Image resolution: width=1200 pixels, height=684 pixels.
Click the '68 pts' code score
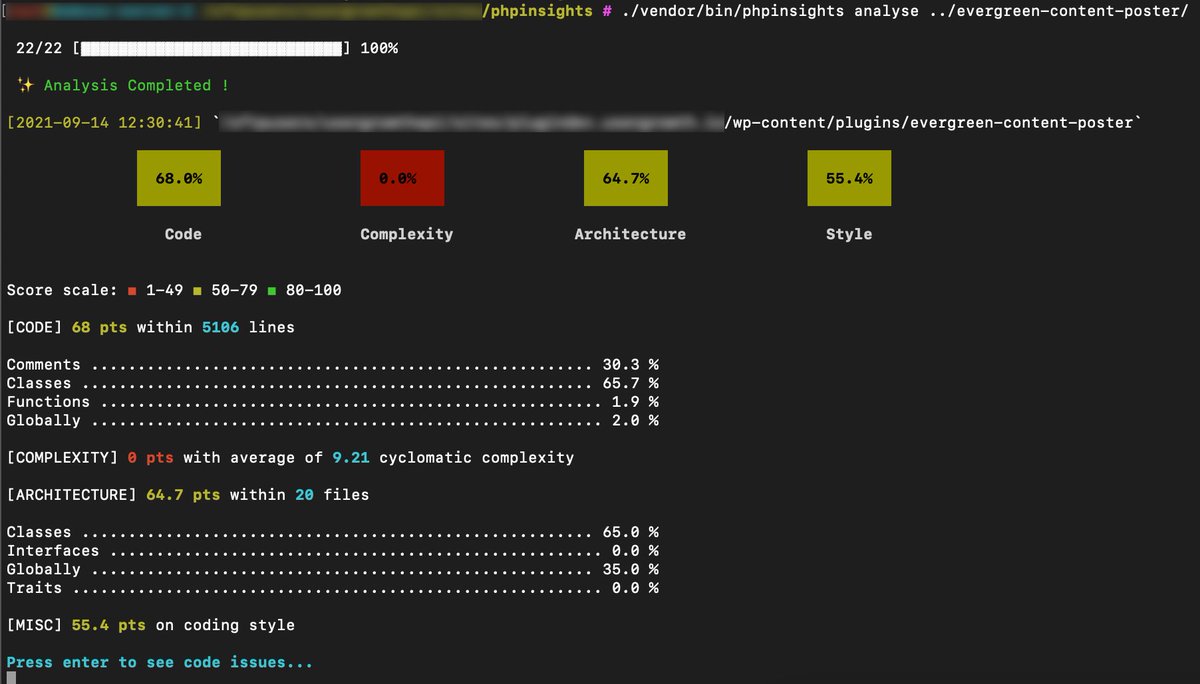pos(99,327)
